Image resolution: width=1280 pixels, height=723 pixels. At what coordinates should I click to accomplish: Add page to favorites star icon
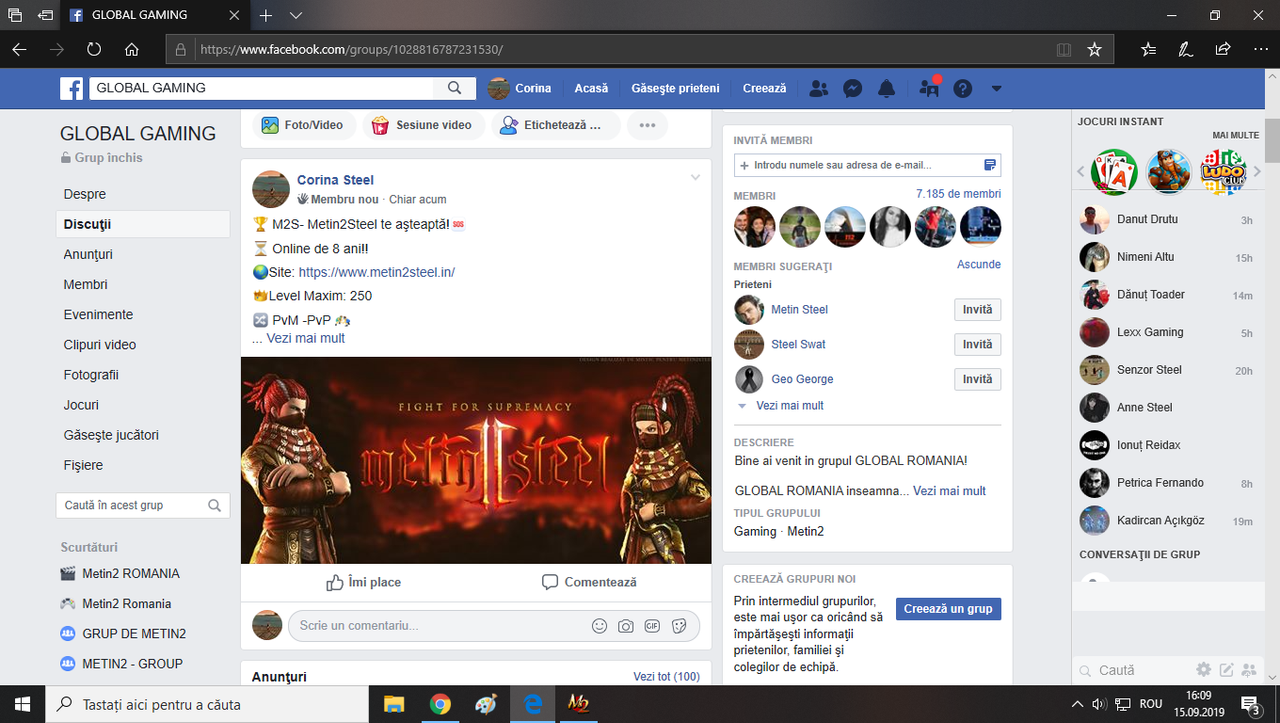pos(1094,49)
